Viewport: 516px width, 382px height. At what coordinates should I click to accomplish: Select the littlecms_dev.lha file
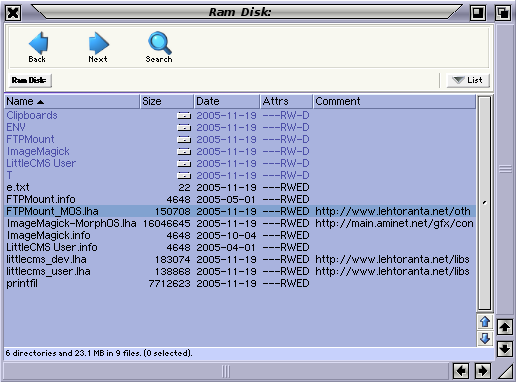click(46, 259)
